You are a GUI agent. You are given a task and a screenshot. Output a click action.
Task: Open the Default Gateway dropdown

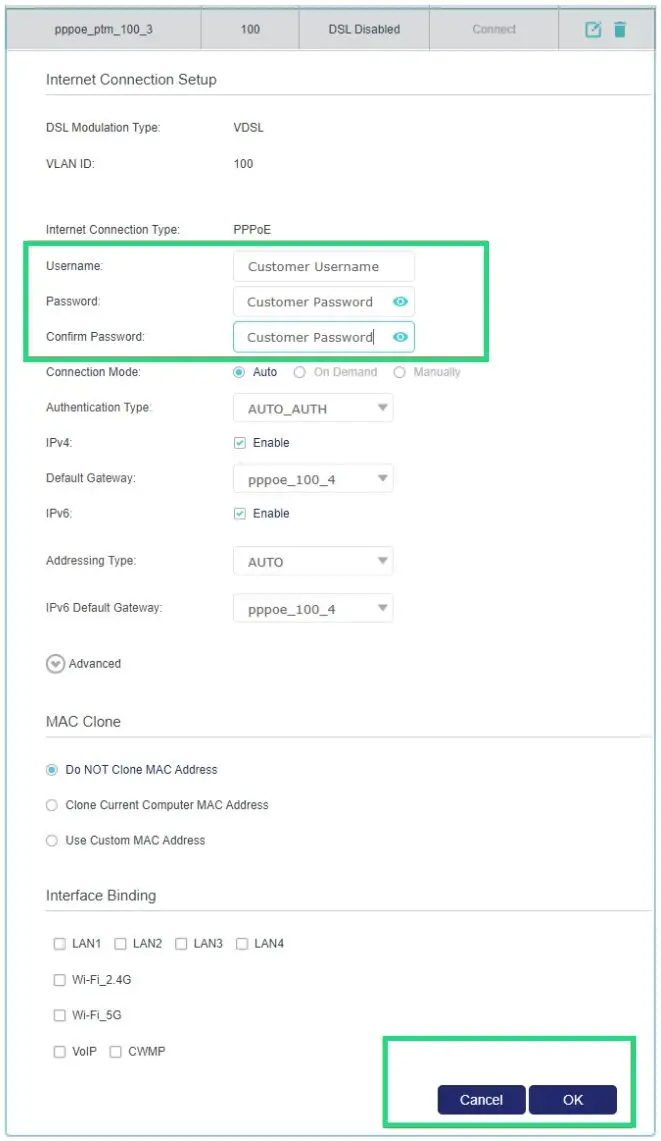point(312,478)
